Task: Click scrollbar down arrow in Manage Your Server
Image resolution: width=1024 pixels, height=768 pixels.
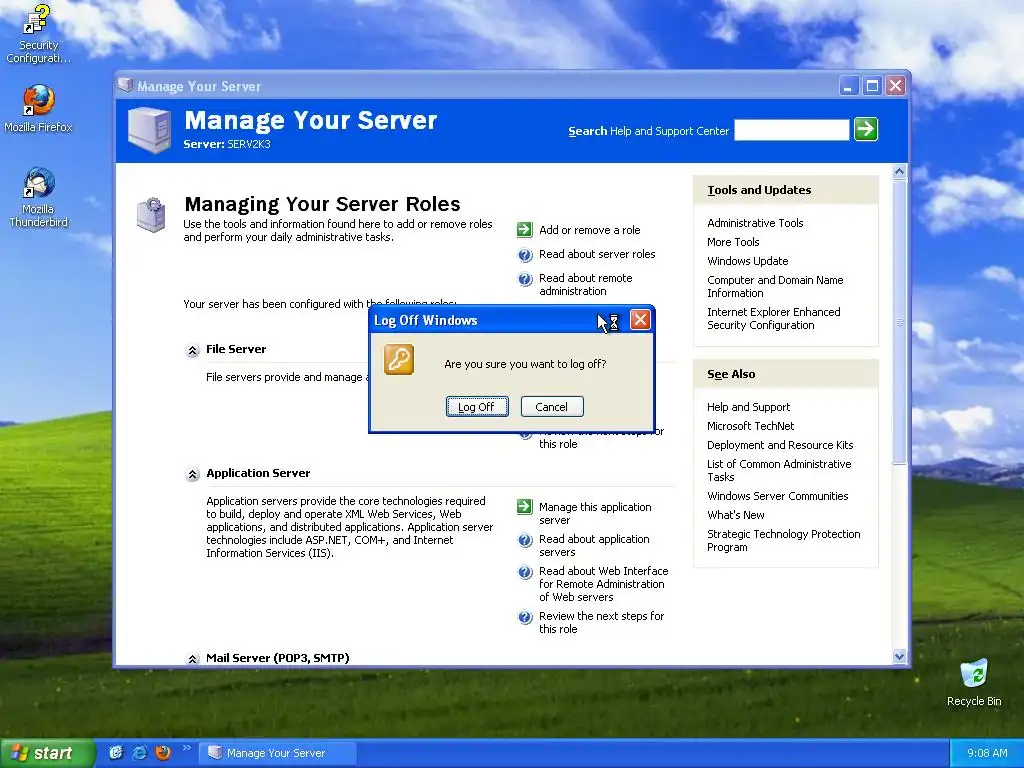Action: 899,656
